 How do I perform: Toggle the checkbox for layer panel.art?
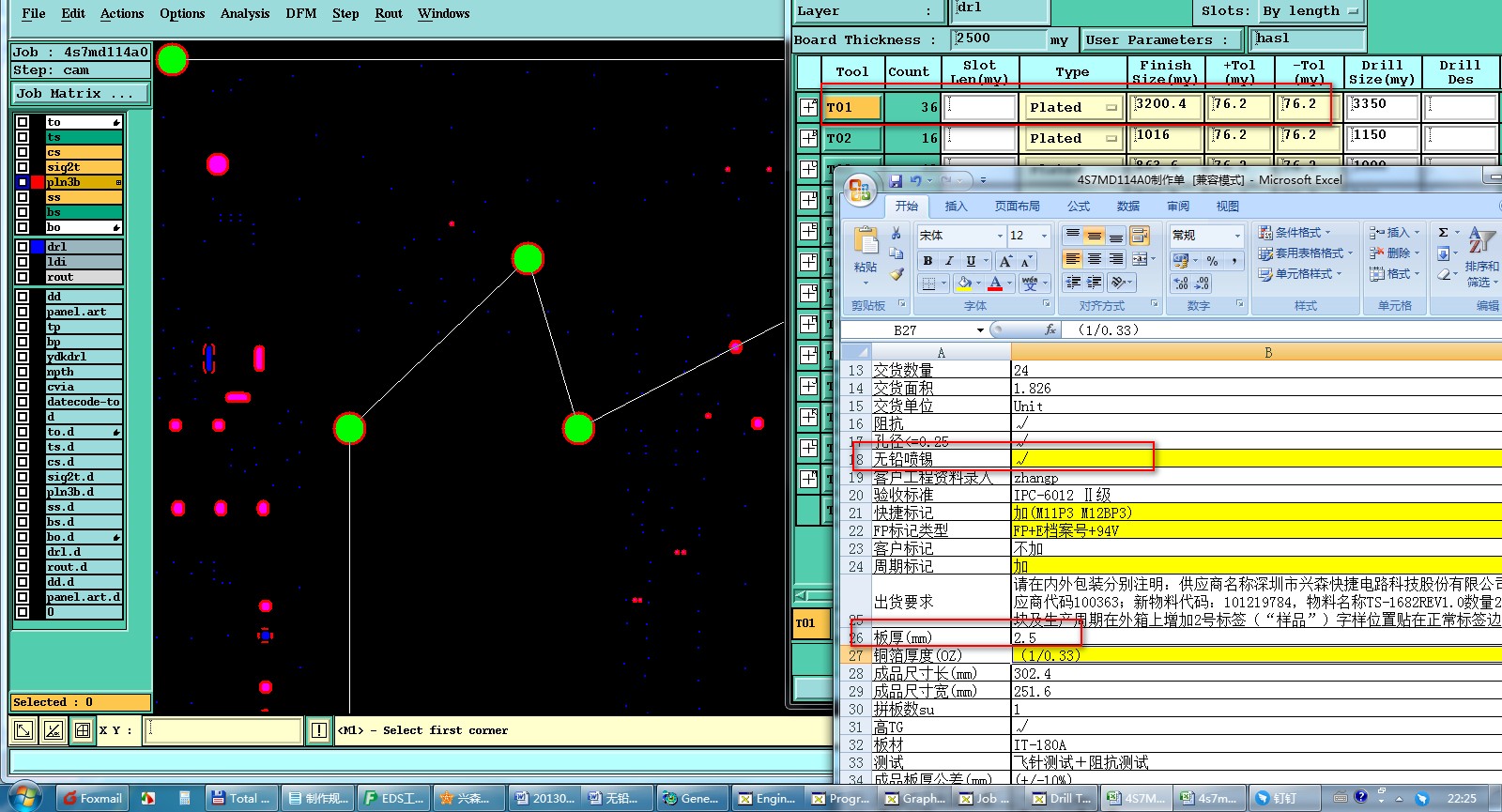[23, 312]
